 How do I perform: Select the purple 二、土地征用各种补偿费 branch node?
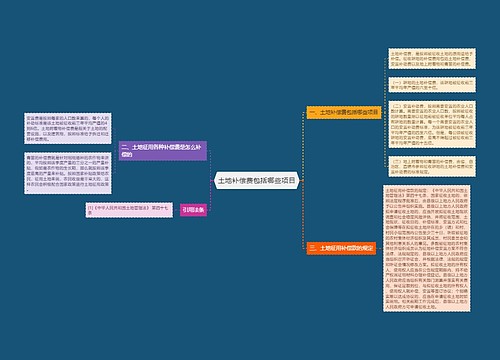click(163, 151)
